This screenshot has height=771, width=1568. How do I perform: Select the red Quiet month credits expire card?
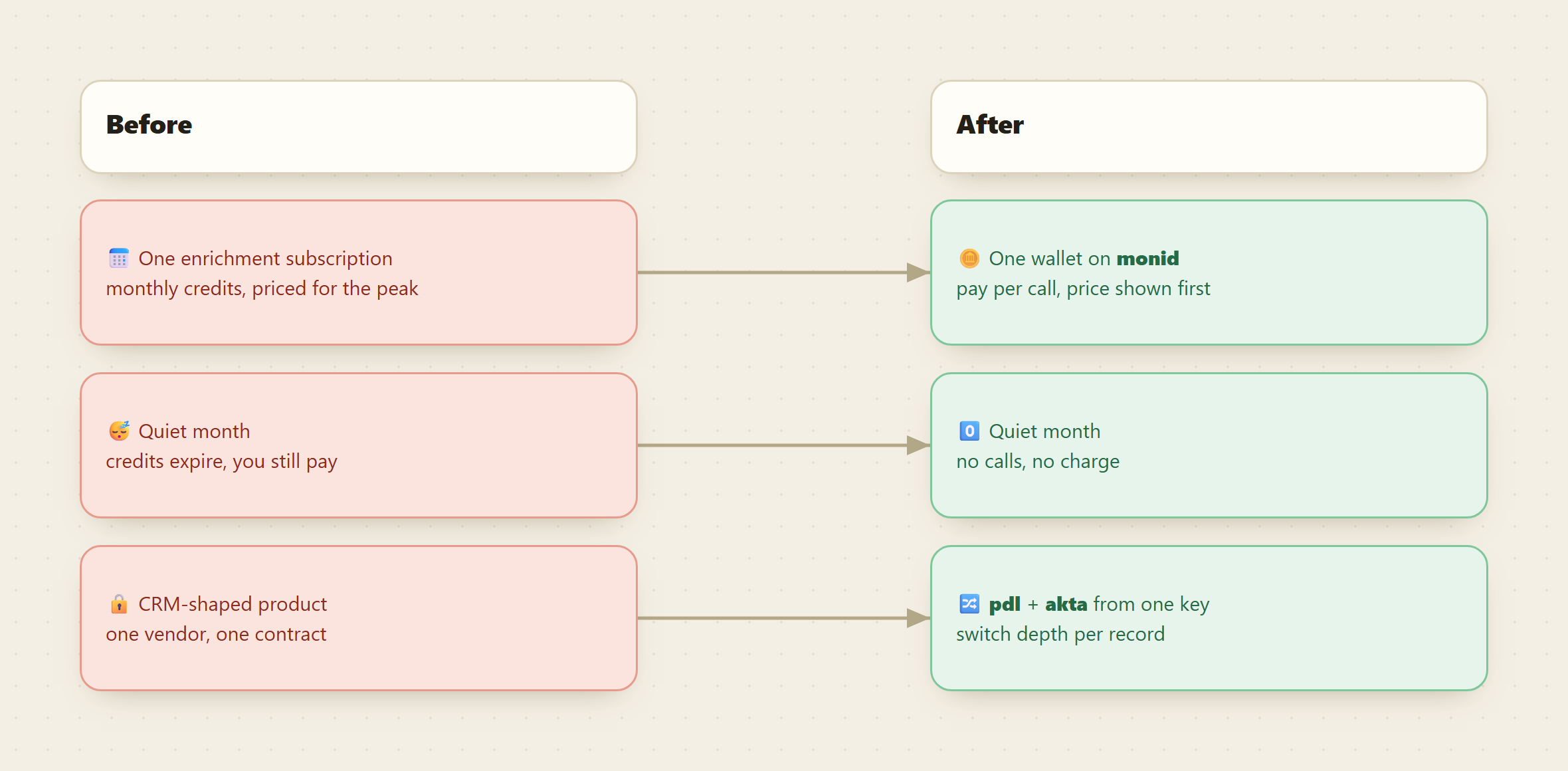click(359, 445)
